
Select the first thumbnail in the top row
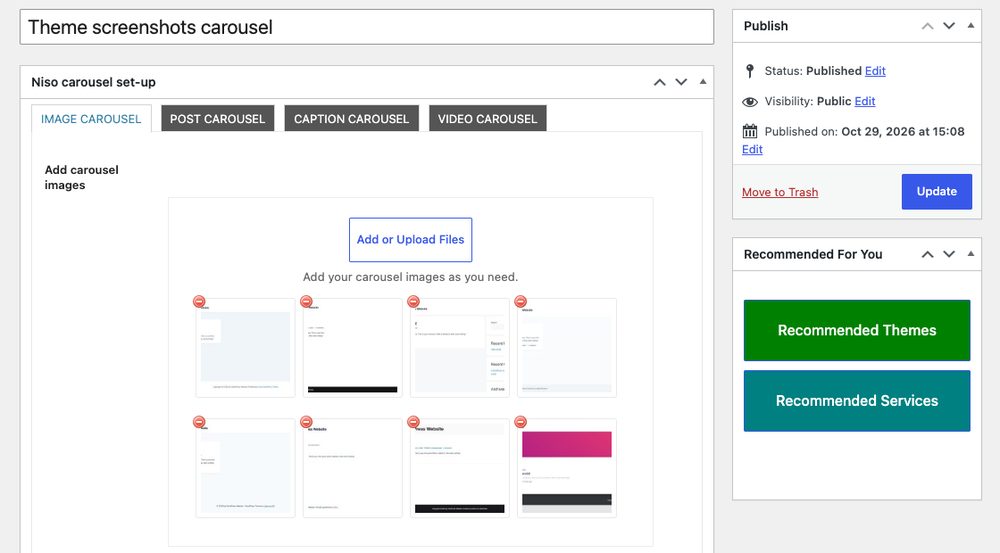246,348
